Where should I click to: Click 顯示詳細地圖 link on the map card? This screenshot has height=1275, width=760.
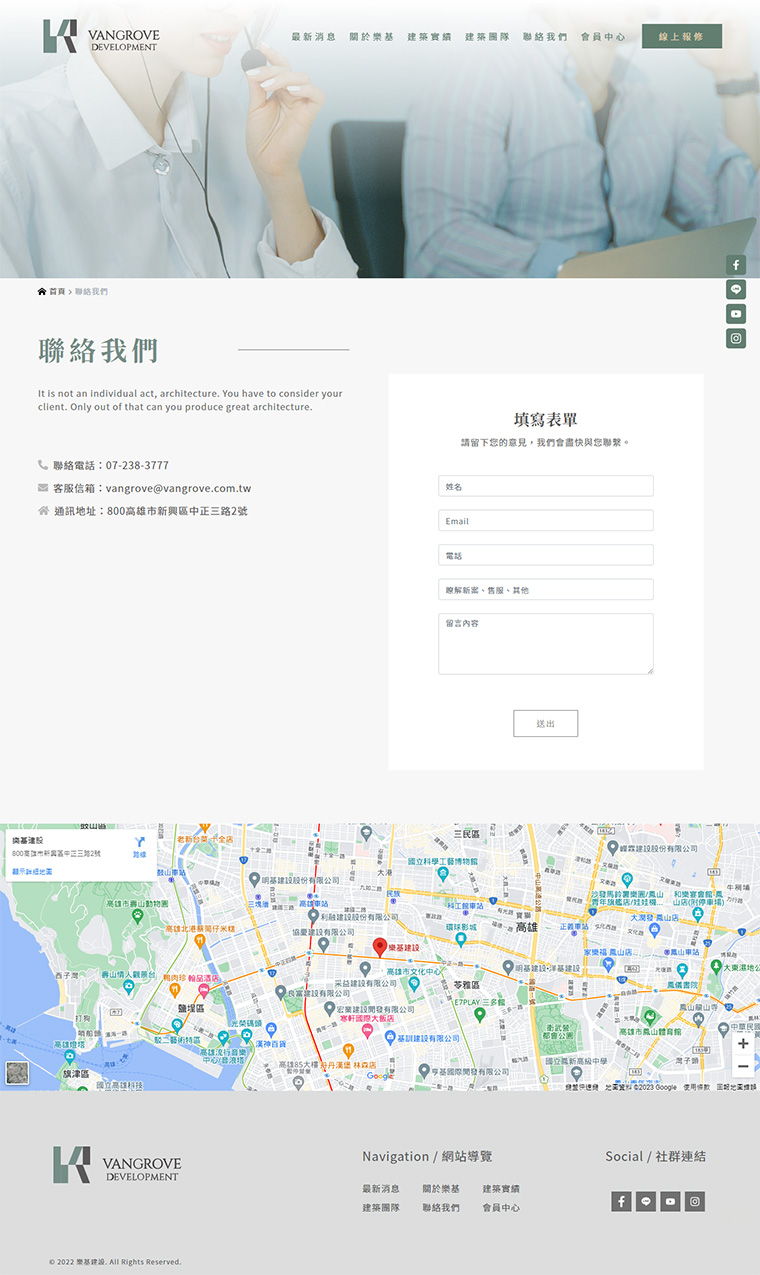tap(32, 872)
